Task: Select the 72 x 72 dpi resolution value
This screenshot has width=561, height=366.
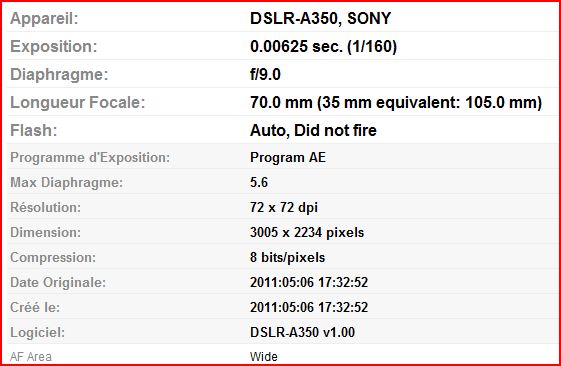Action: click(284, 208)
